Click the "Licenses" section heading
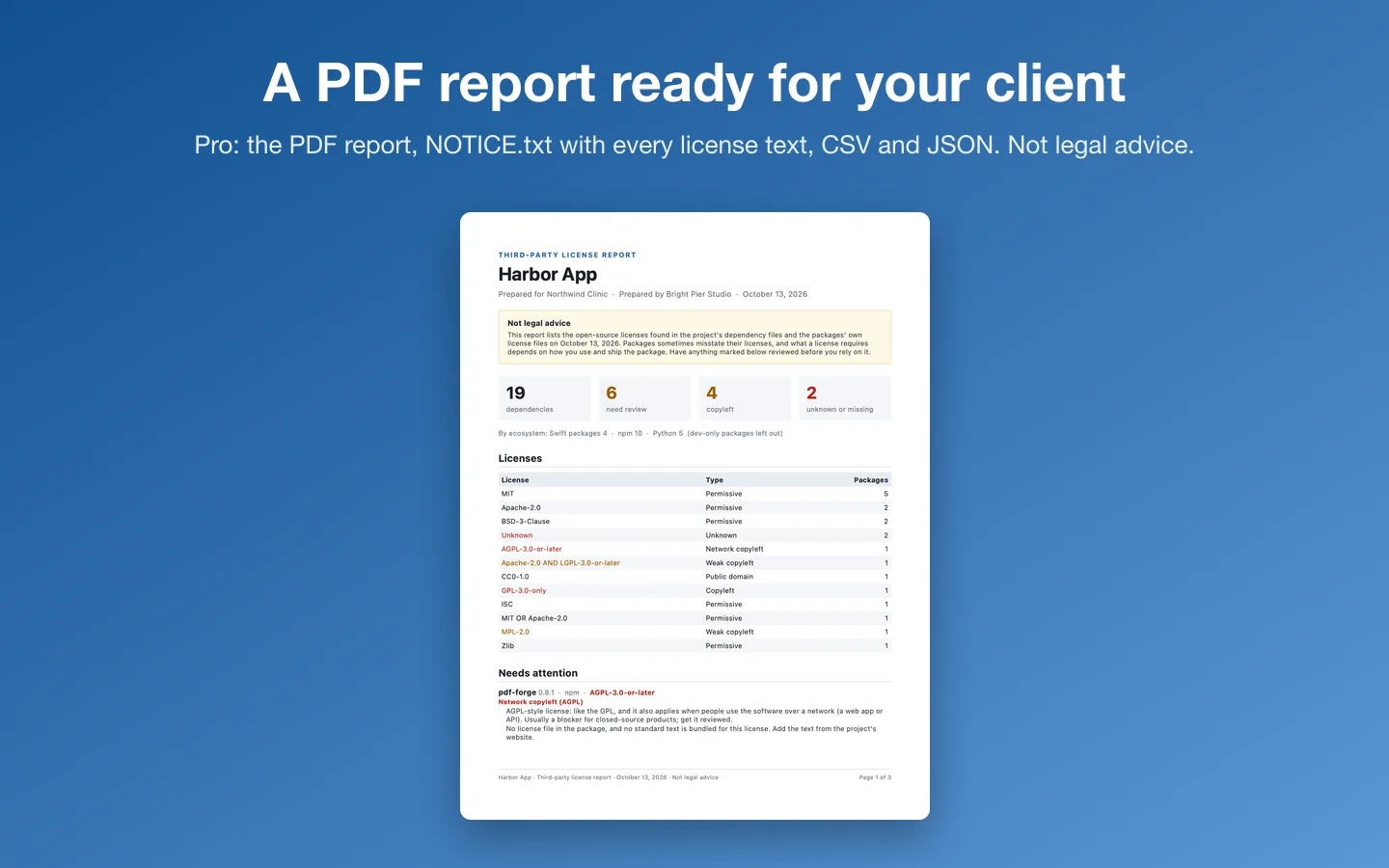1389x868 pixels. (x=520, y=459)
